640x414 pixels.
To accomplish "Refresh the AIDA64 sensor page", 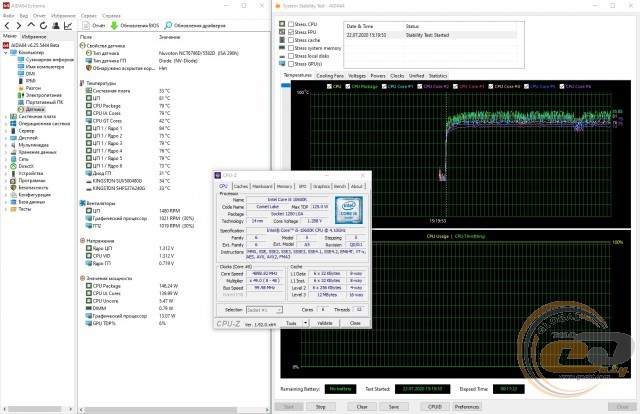I will pyautogui.click(x=43, y=26).
